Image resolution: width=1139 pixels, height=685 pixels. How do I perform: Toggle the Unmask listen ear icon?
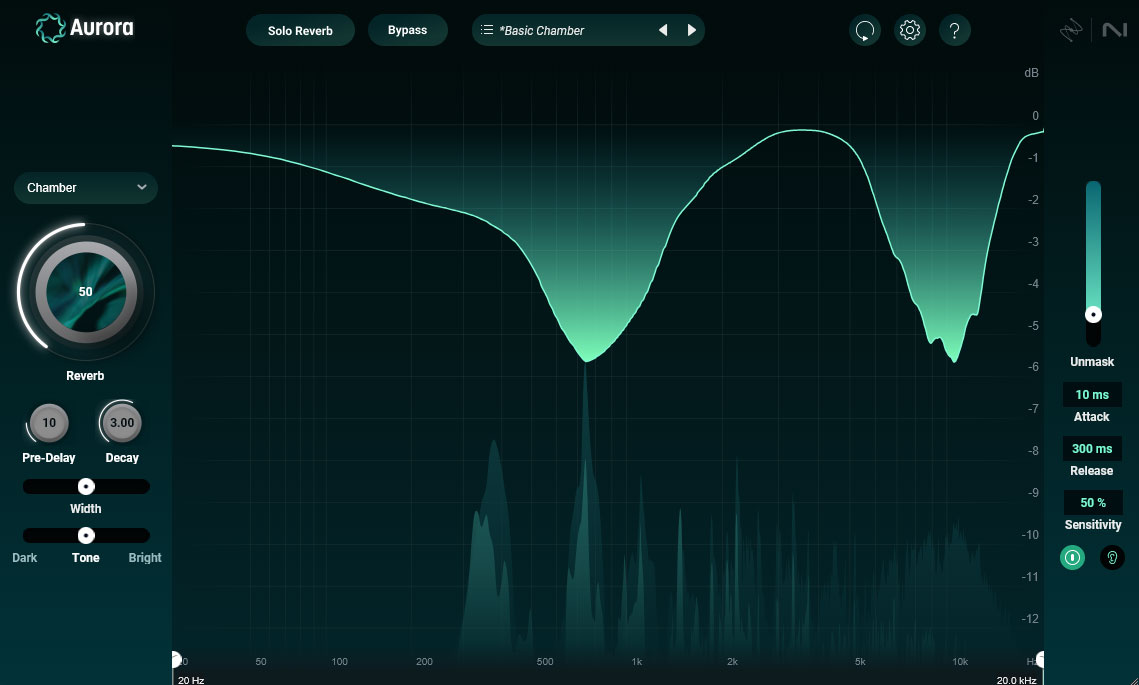(x=1111, y=557)
